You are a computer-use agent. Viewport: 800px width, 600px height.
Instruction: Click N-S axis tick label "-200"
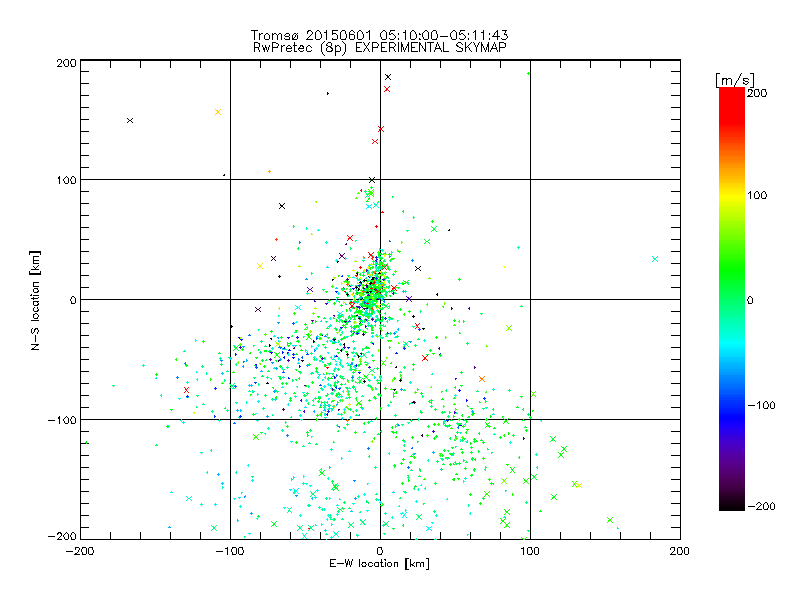(x=62, y=536)
